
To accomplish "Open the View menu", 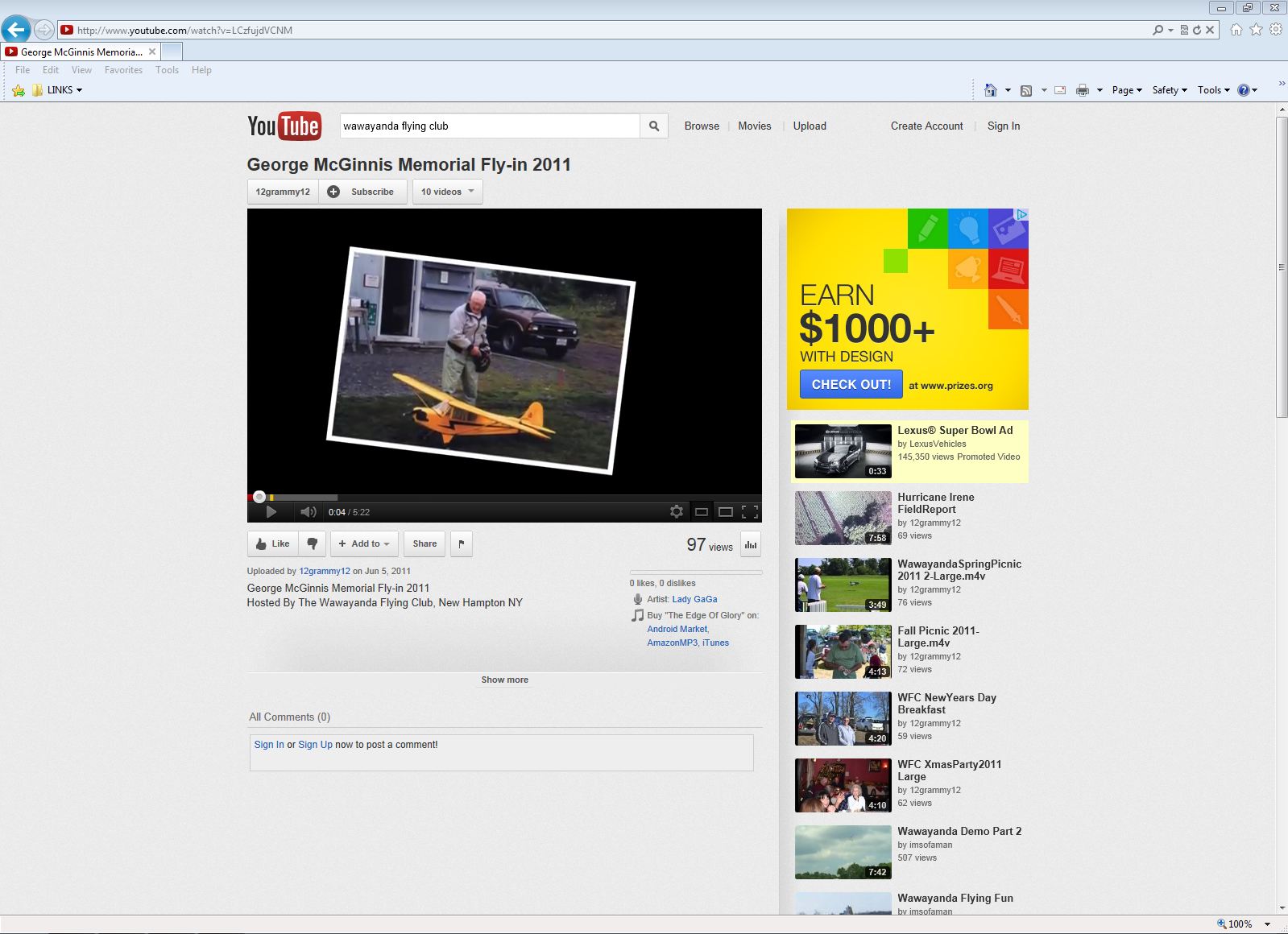I will (x=81, y=70).
